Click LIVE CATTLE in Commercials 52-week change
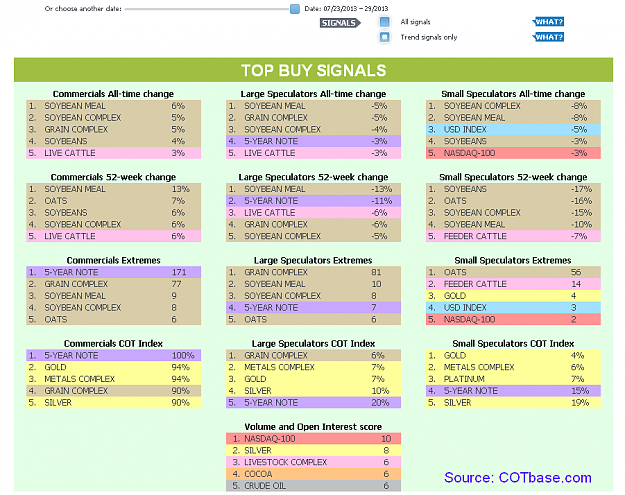625x495 pixels. coord(114,236)
